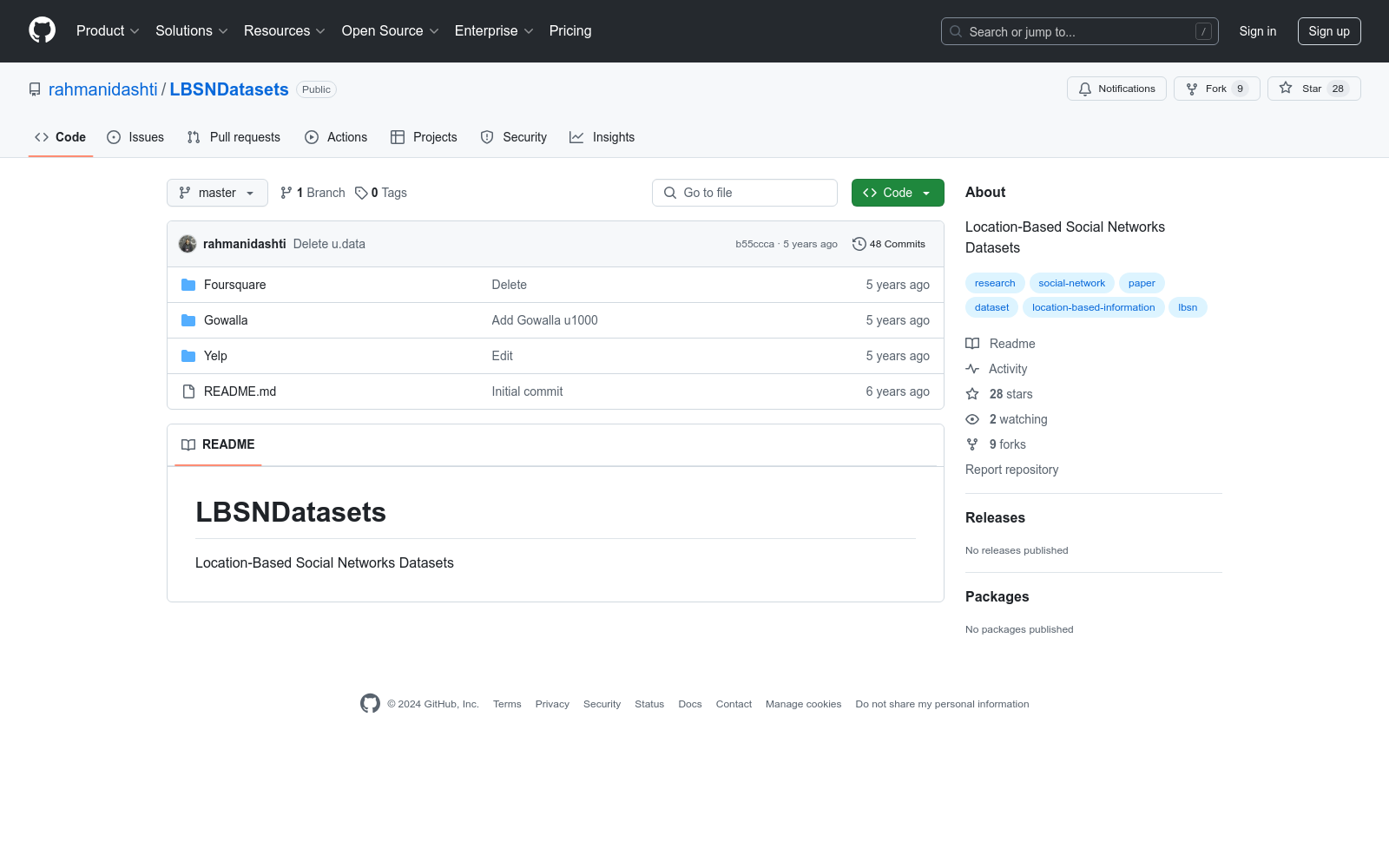The height and width of the screenshot is (868, 1389).
Task: Click the paper topic tag
Action: 1142,283
